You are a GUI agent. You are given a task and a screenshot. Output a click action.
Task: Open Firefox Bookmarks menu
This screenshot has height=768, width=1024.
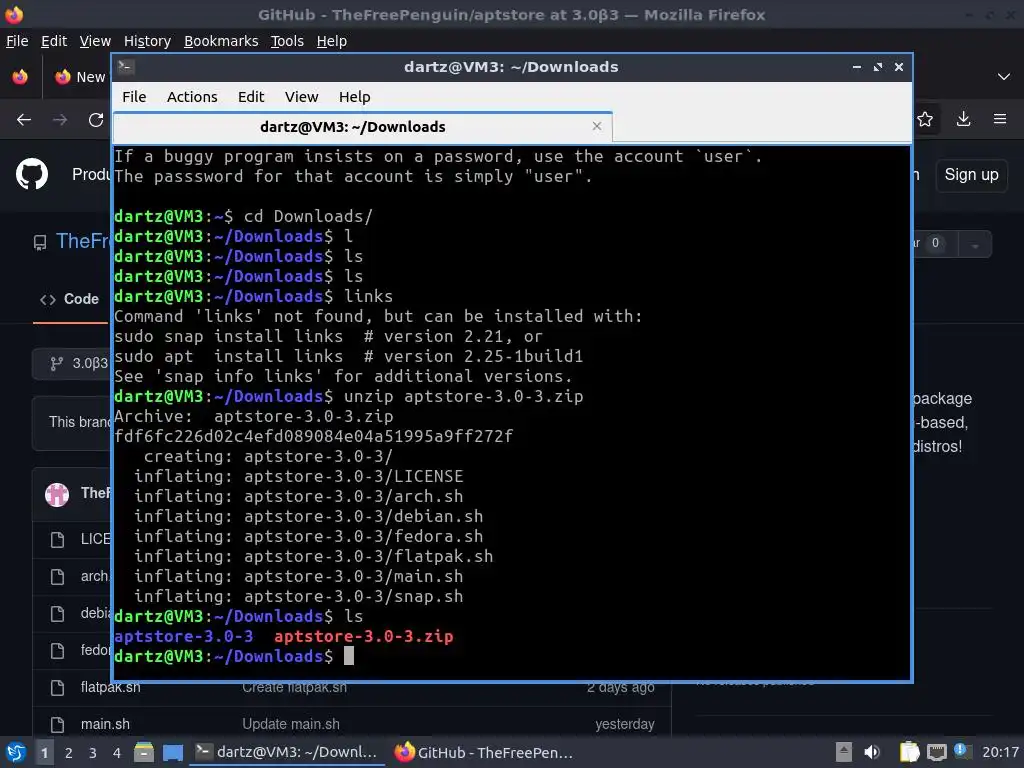pos(221,41)
